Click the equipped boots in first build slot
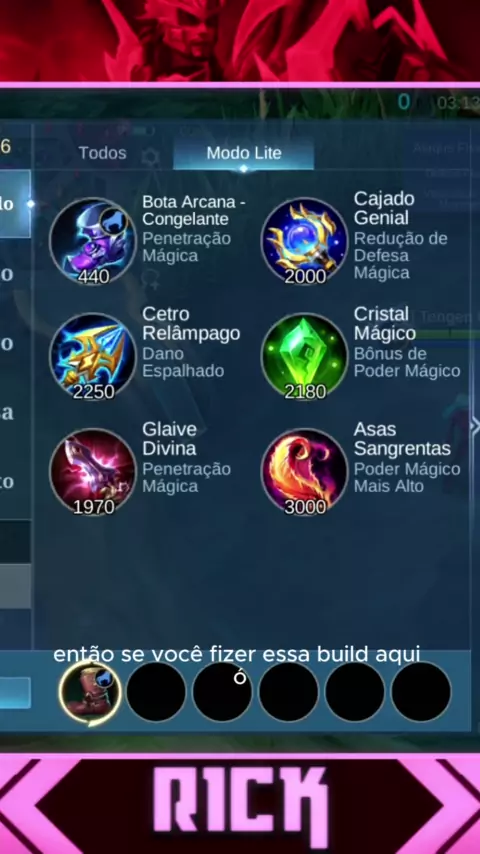The width and height of the screenshot is (480, 854). 90,692
